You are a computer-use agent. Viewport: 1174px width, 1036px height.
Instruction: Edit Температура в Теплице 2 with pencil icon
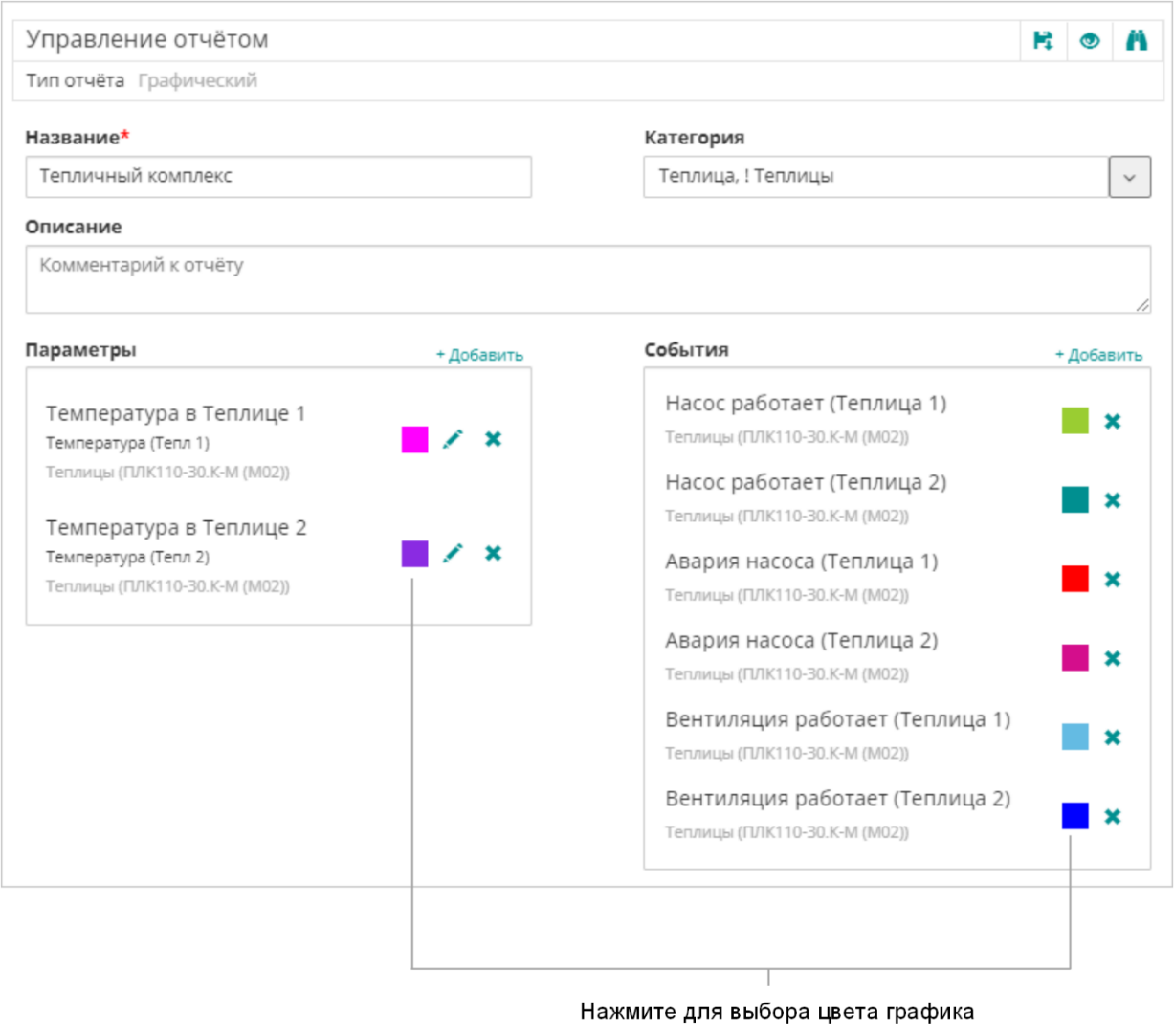pos(454,553)
